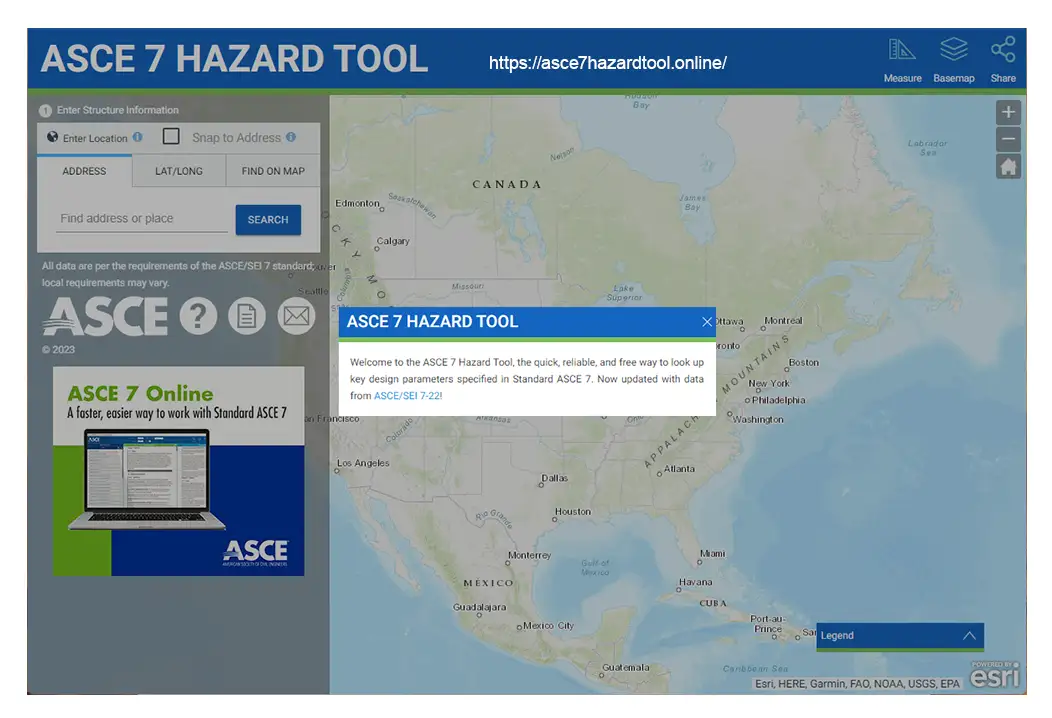Image resolution: width=1052 pixels, height=718 pixels.
Task: Switch to the FIND ON MAP tab
Action: (x=273, y=171)
